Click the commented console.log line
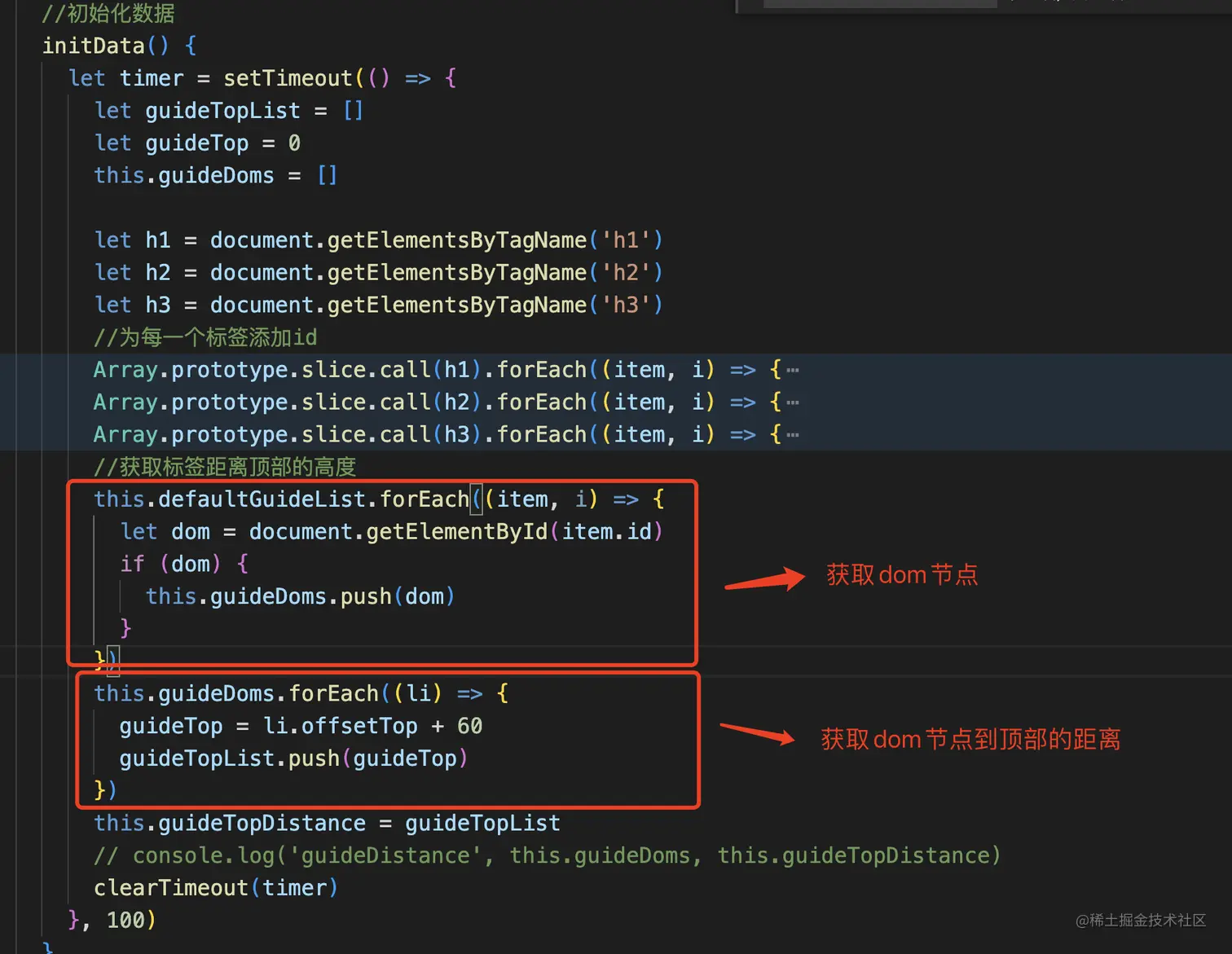Image resolution: width=1232 pixels, height=954 pixels. (548, 855)
